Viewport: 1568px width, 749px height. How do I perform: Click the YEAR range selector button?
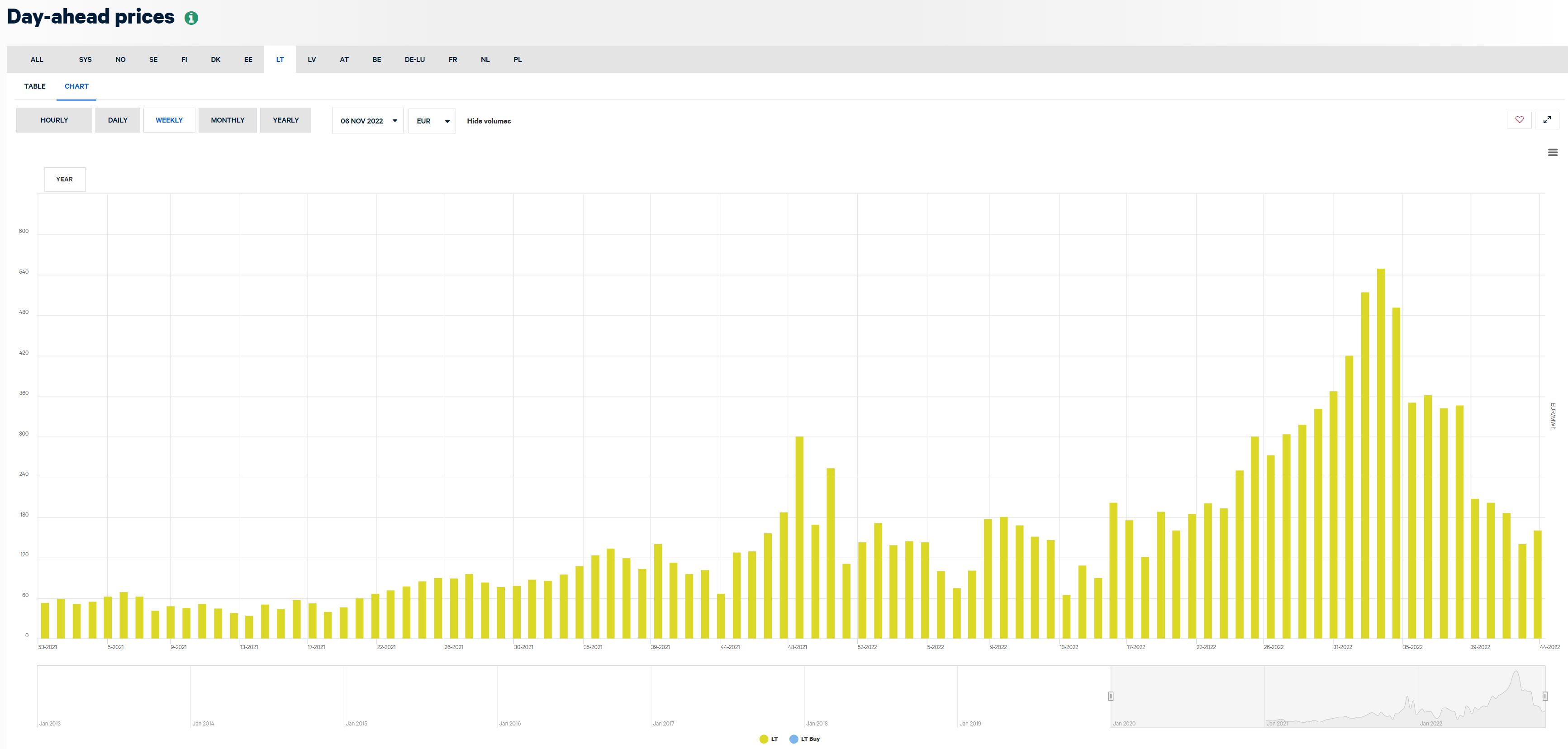coord(65,180)
